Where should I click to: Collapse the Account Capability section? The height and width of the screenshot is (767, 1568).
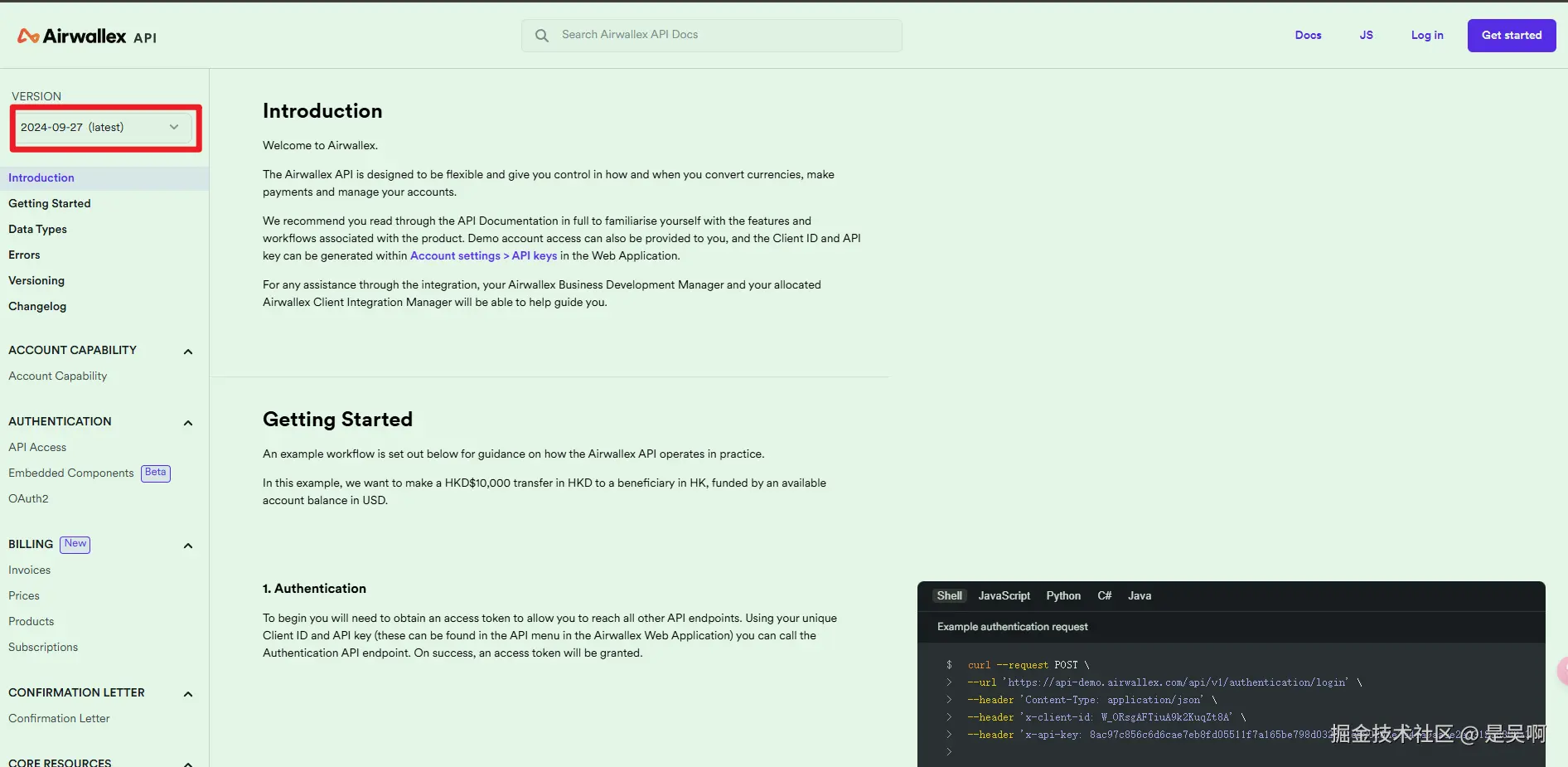188,352
